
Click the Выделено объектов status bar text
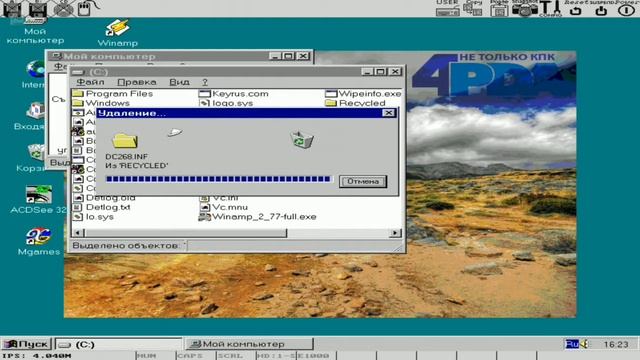126,246
